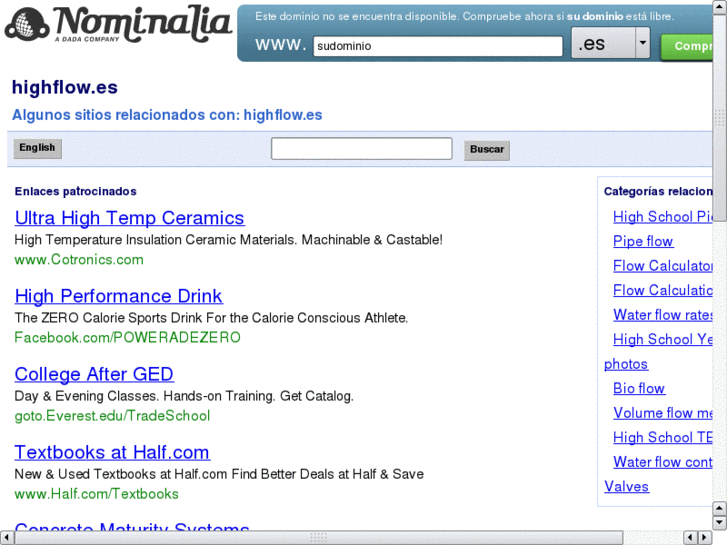Open the Water flow rates category link
Viewport: 727px width, 545px height.
coord(663,315)
